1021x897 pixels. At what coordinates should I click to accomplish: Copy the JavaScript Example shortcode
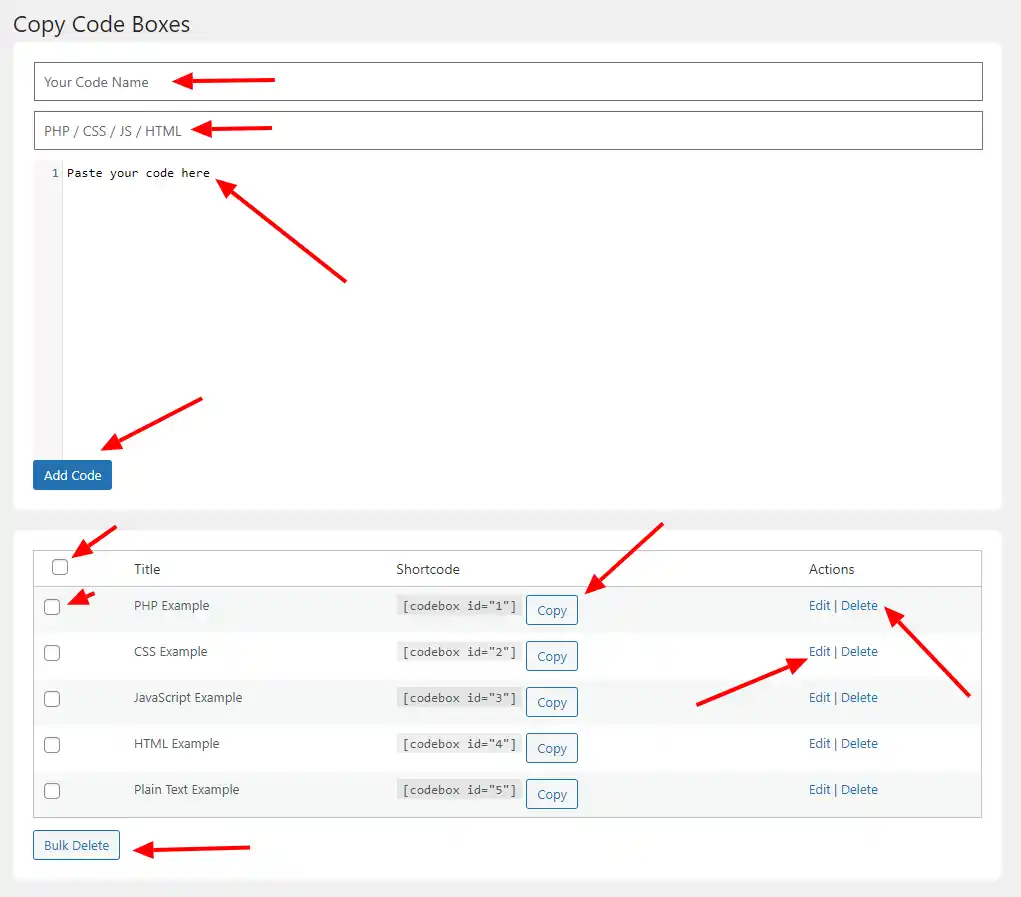click(551, 702)
